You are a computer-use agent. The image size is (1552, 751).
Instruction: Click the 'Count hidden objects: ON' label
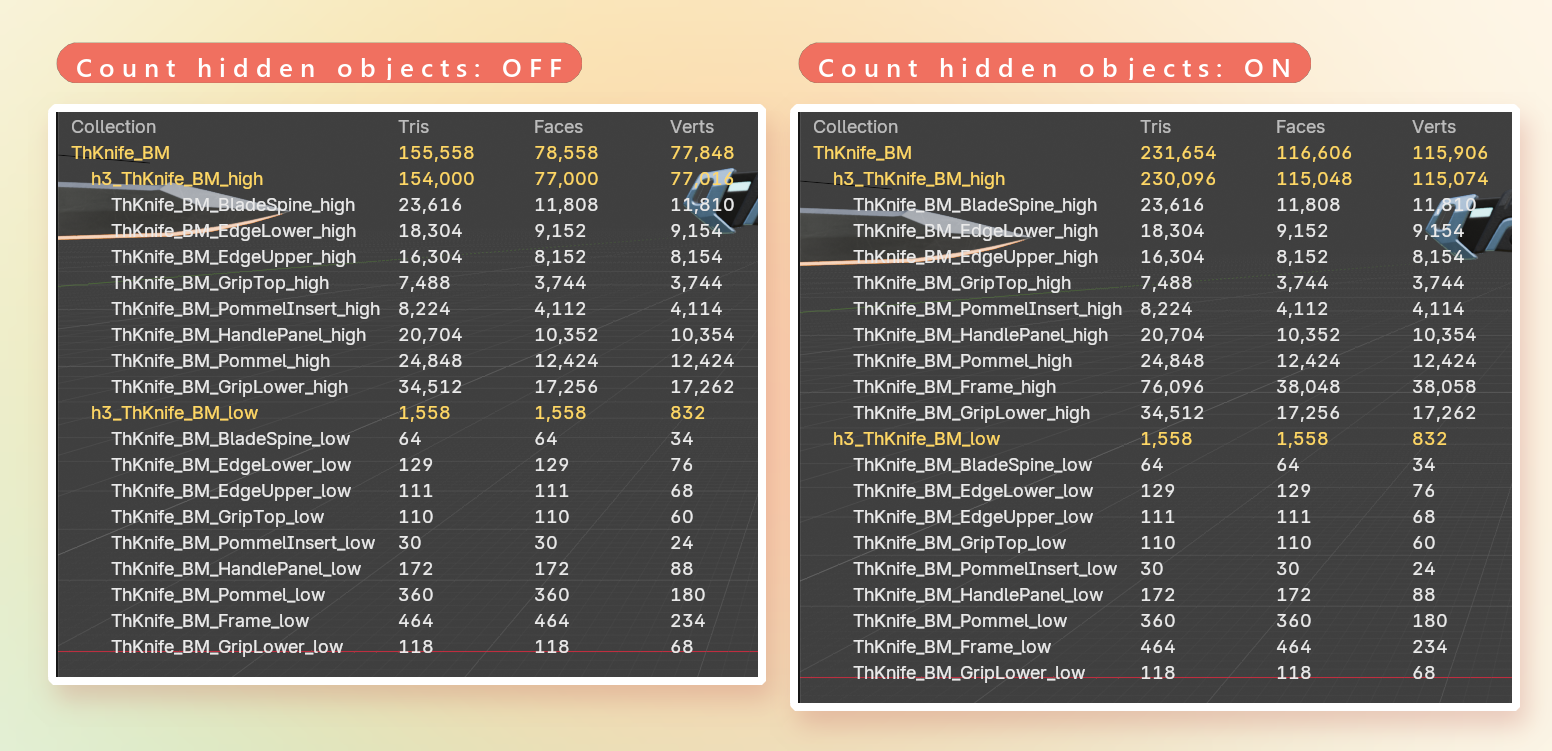click(1054, 66)
